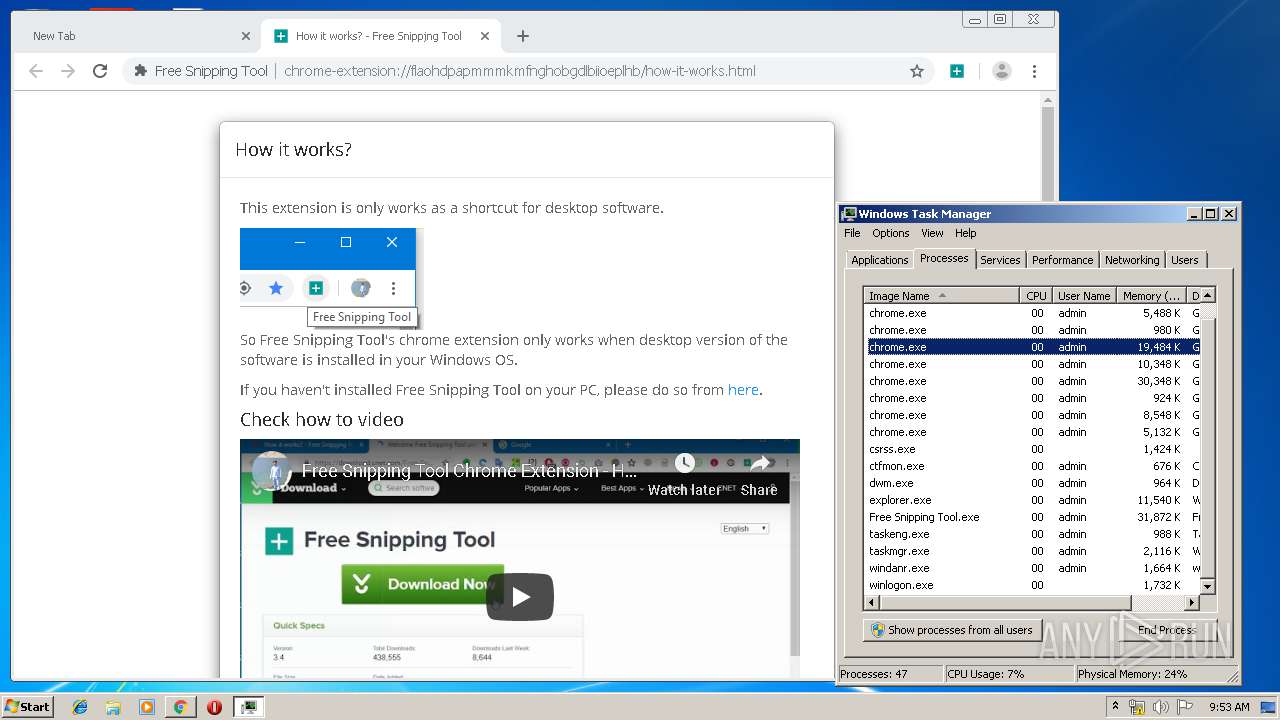Screen dimensions: 1280x720
Task: Select csrss.exe process row
Action: [x=1033, y=449]
